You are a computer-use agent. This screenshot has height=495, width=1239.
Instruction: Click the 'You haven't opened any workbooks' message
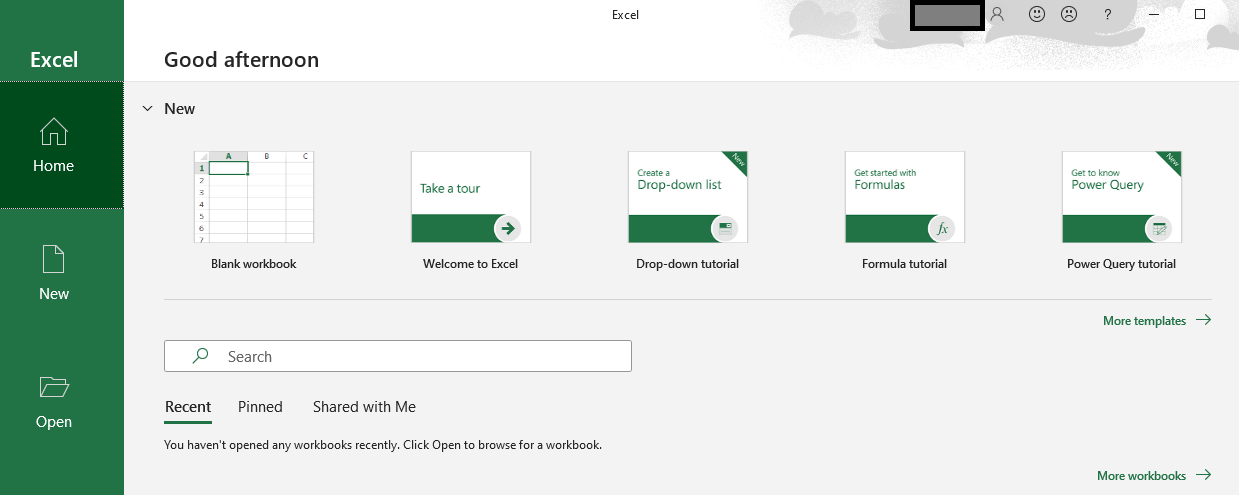tap(383, 444)
